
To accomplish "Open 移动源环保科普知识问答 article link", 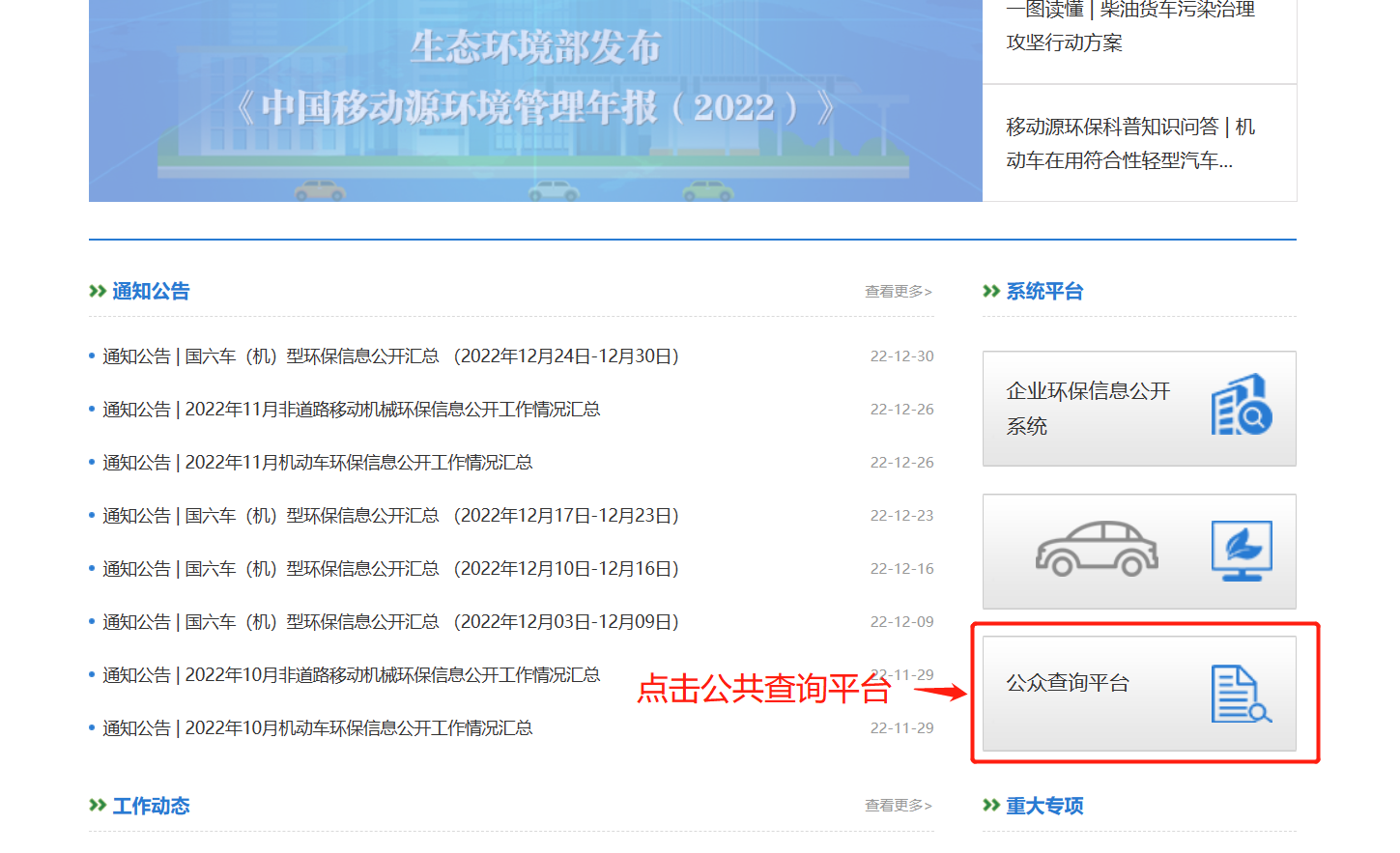I will point(1130,143).
